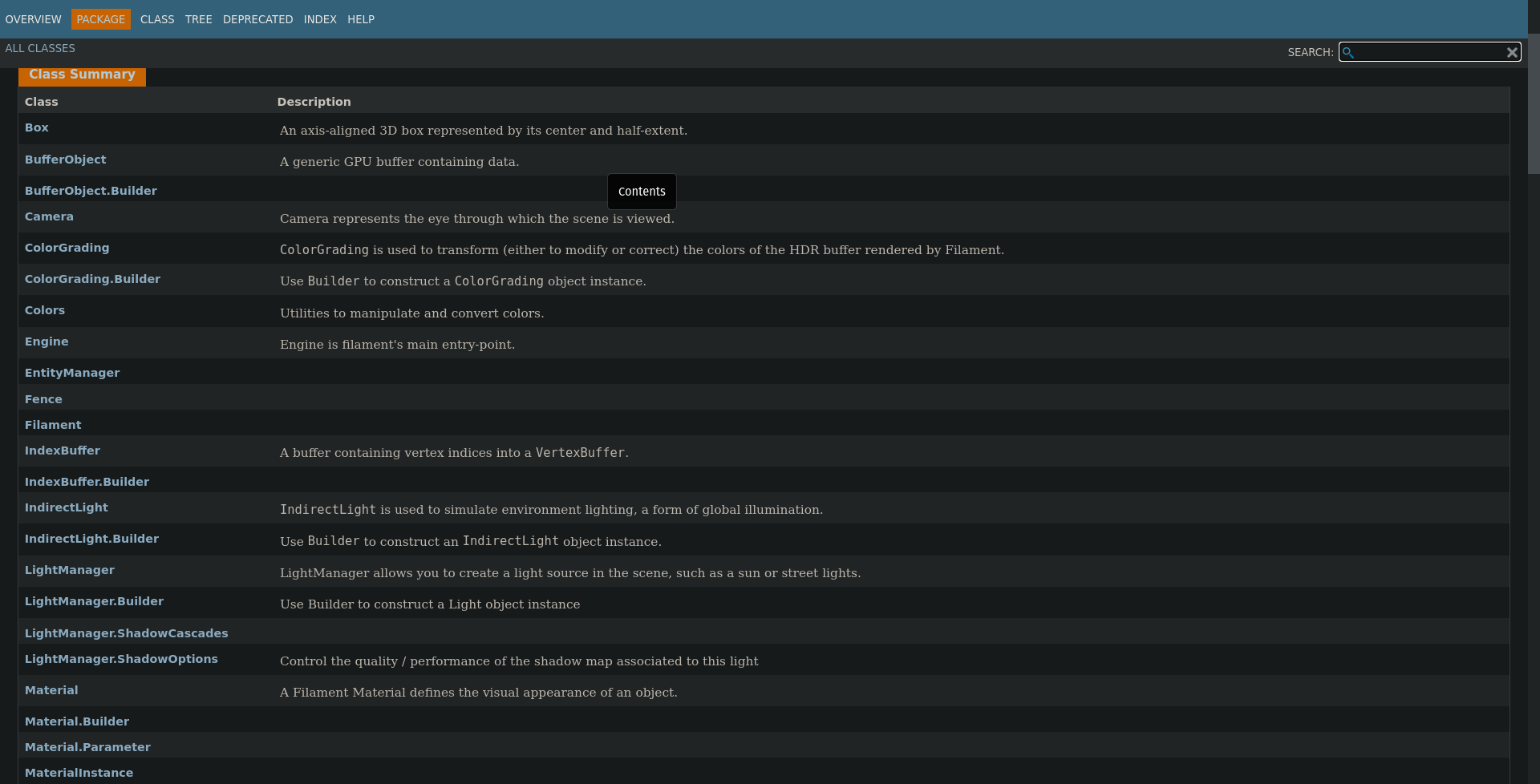Open the Filament class link
This screenshot has height=784, width=1540.
tap(53, 425)
